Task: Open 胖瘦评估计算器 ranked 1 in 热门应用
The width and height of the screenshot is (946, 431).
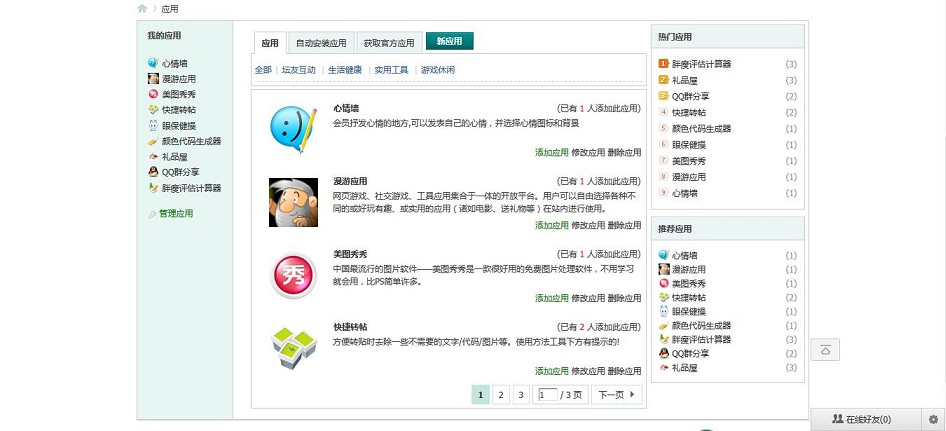Action: click(x=702, y=64)
